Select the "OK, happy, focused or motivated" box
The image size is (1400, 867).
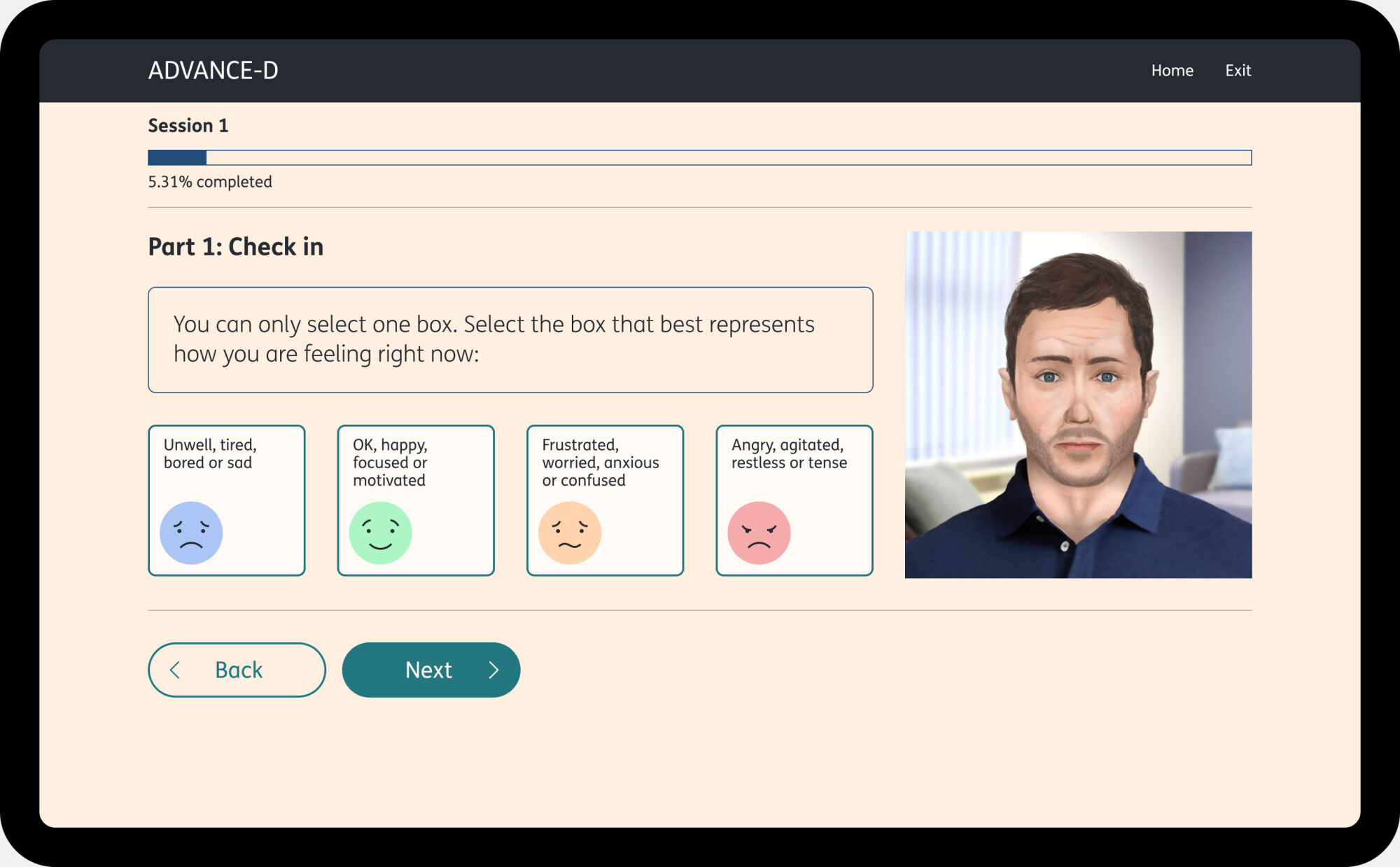click(x=416, y=500)
